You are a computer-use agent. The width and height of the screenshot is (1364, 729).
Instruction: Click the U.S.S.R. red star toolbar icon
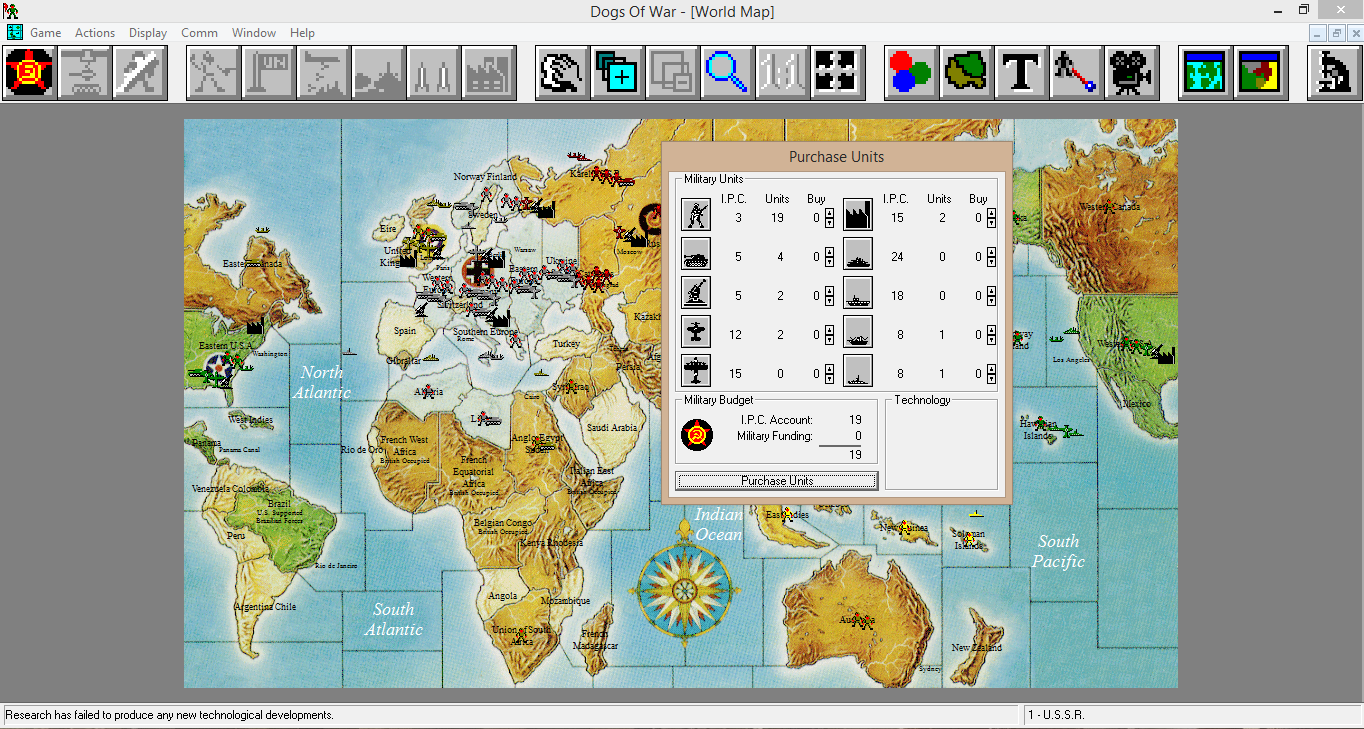pos(29,72)
